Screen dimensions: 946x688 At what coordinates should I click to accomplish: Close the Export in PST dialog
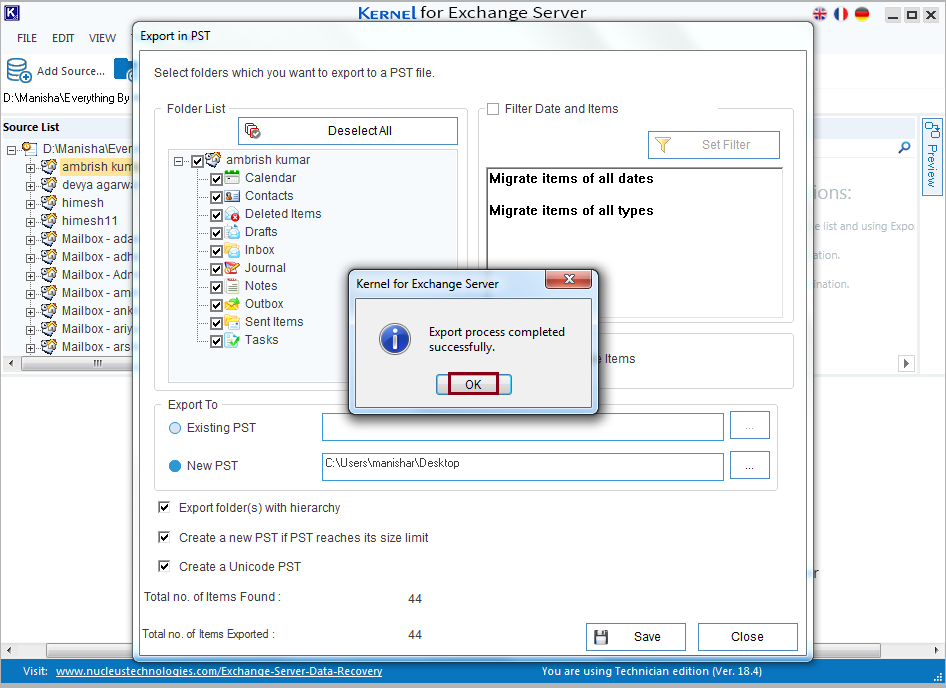click(x=748, y=637)
